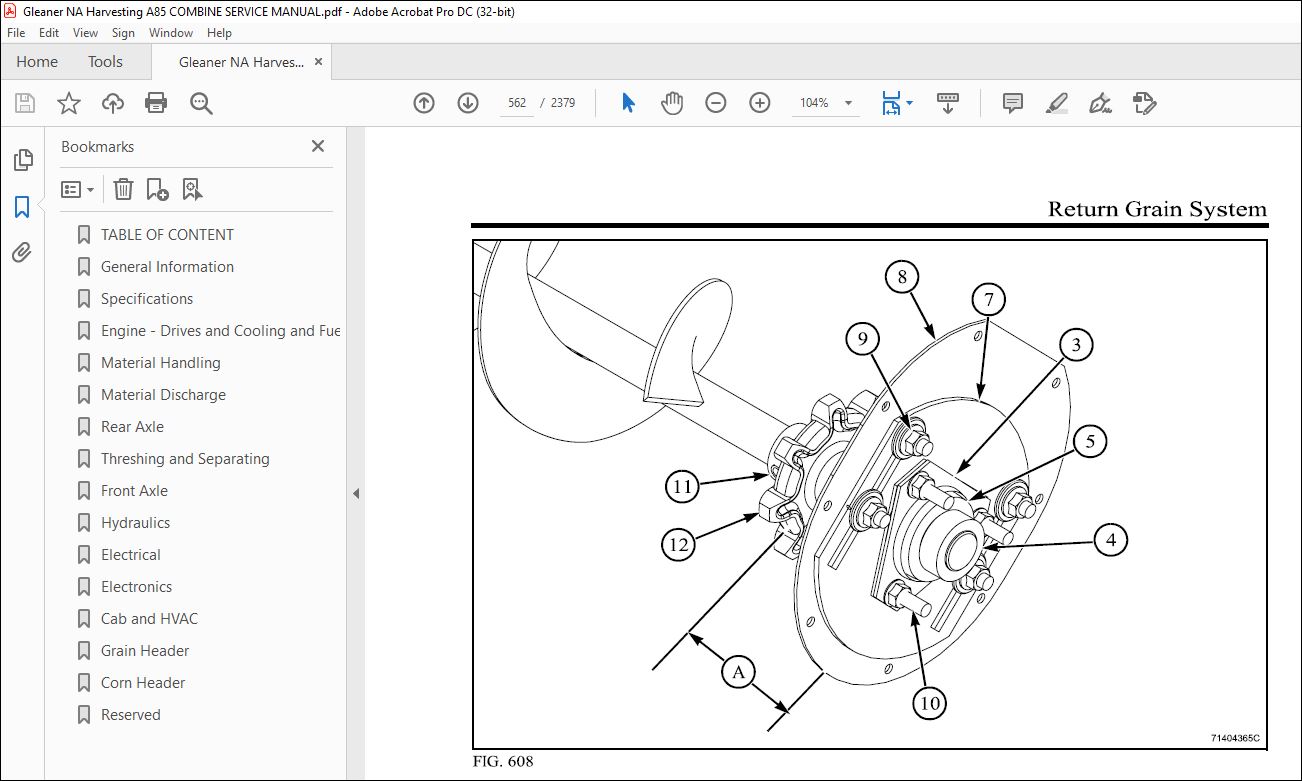Click the stamp tool icon
The image size is (1302, 781).
(1144, 103)
